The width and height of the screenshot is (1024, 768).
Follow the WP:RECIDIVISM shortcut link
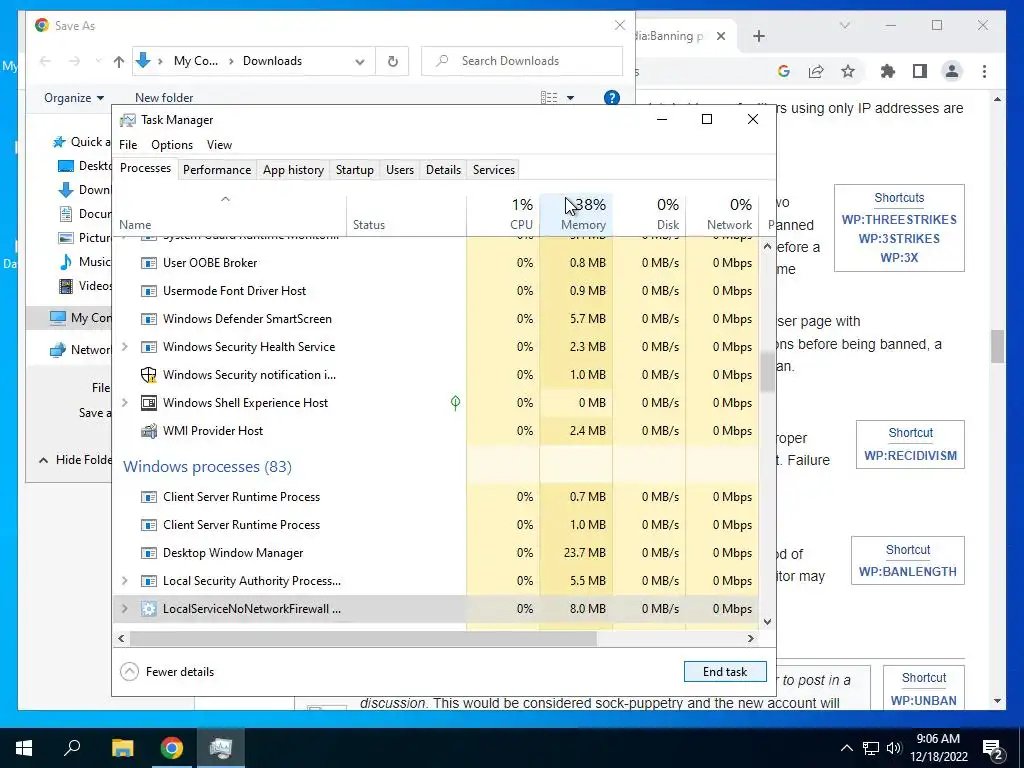point(910,456)
